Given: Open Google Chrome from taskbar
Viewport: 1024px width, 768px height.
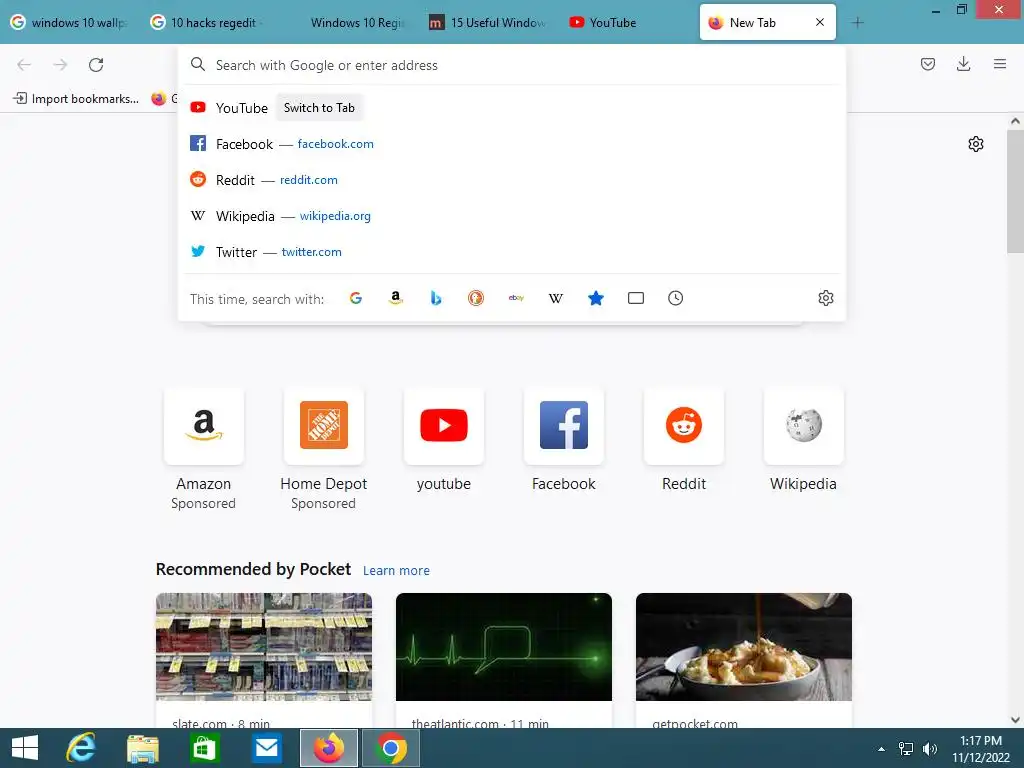Looking at the screenshot, I should (391, 748).
